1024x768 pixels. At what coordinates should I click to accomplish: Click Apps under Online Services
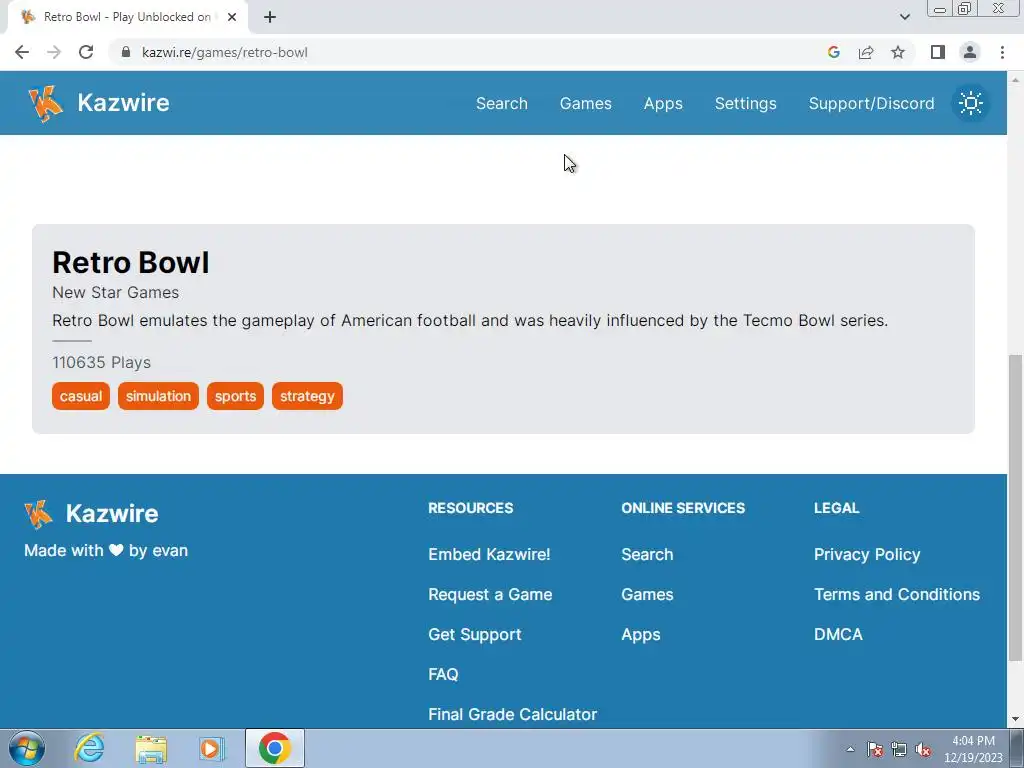(x=641, y=634)
